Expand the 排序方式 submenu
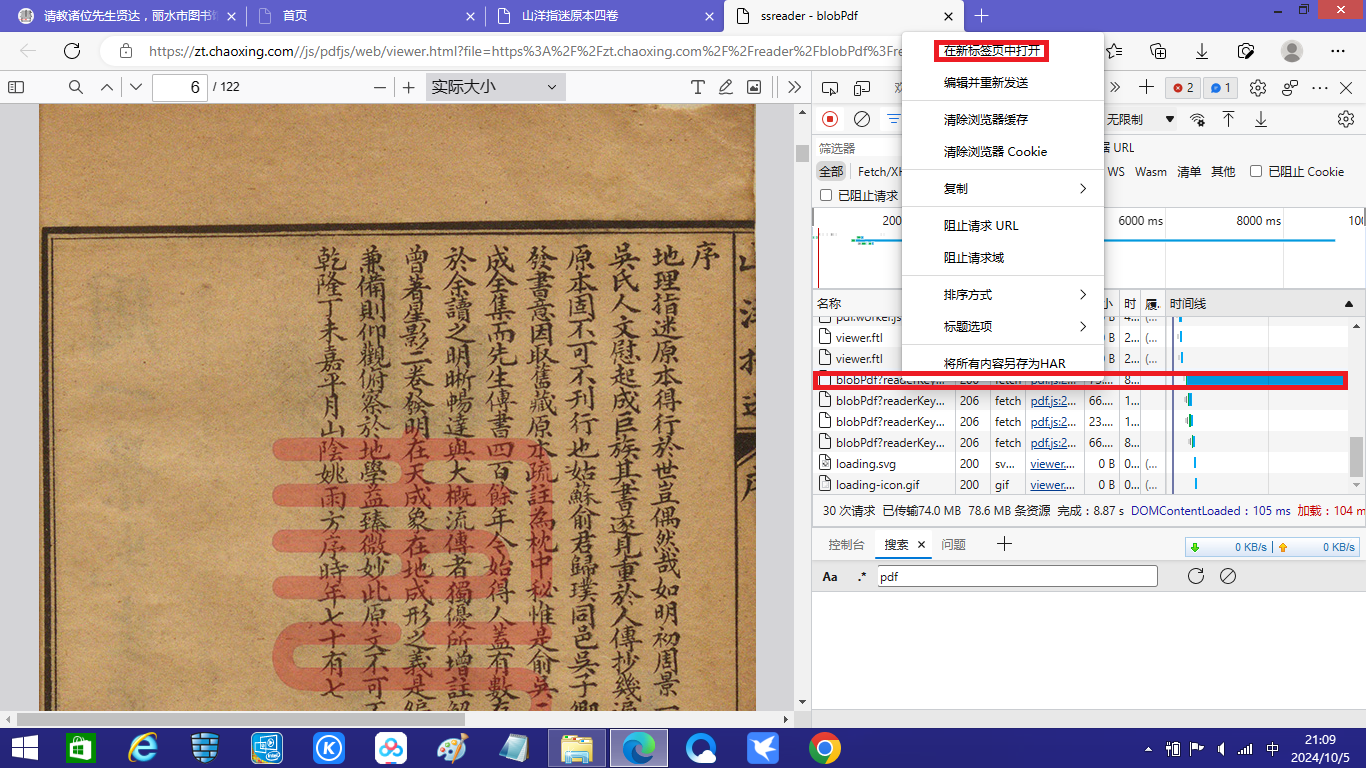 point(1003,294)
